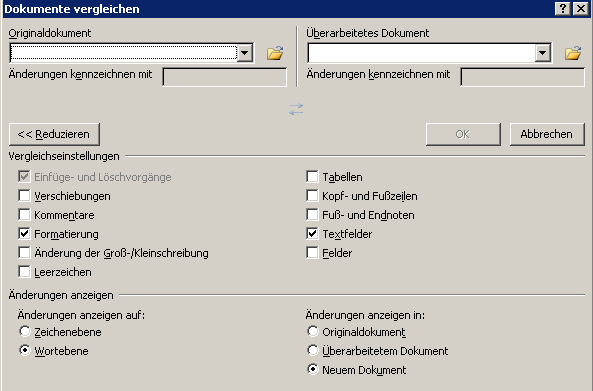Image resolution: width=593 pixels, height=391 pixels.
Task: Confirm with the OK button
Action: pos(463,134)
